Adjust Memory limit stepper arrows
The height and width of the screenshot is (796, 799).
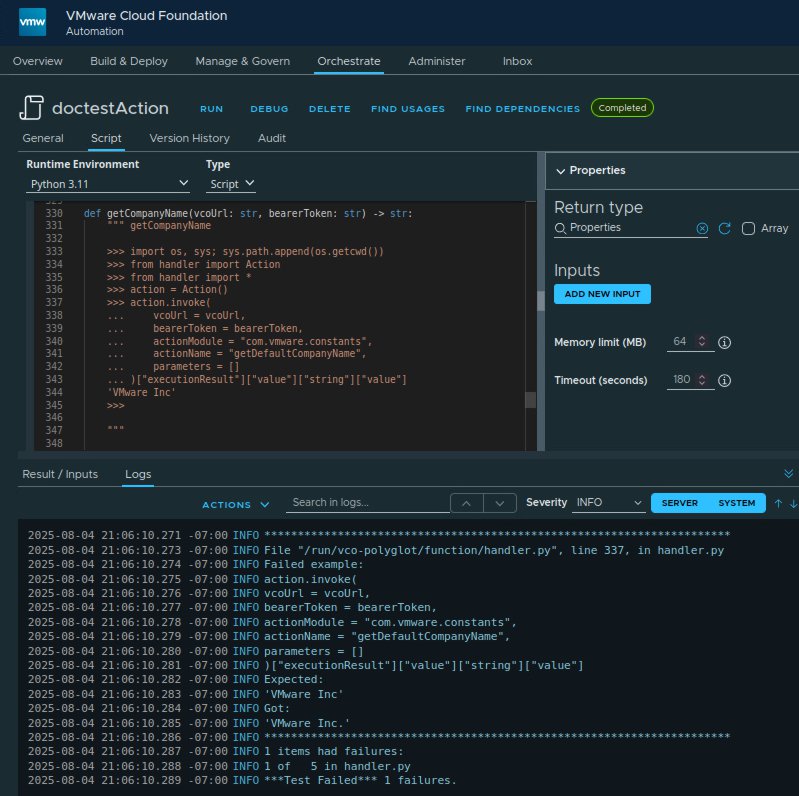pyautogui.click(x=702, y=341)
